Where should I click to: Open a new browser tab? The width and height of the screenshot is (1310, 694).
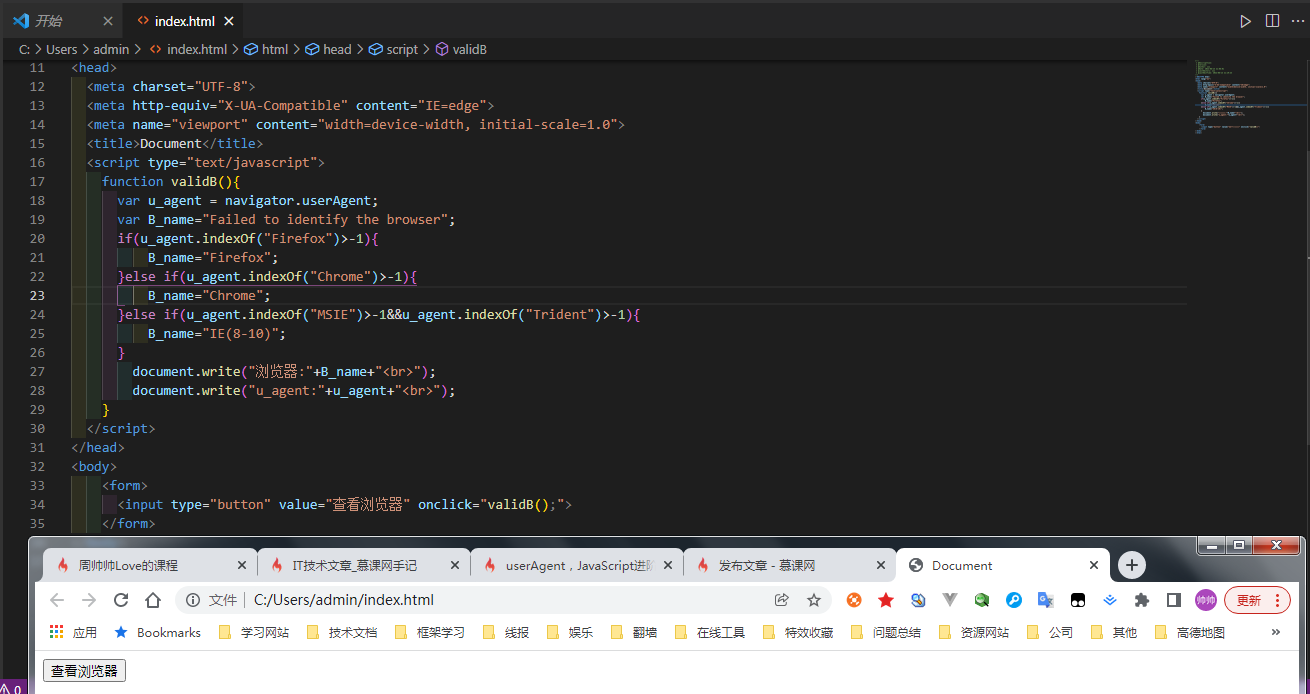(1131, 565)
